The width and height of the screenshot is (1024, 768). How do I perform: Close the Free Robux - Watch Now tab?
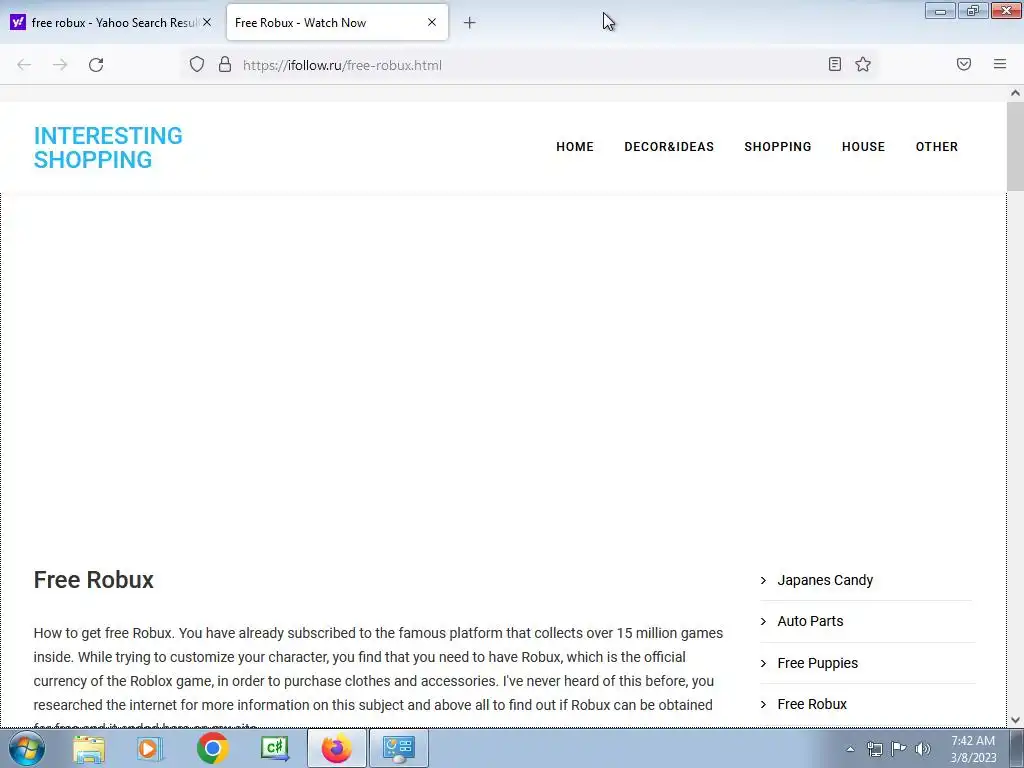[432, 22]
